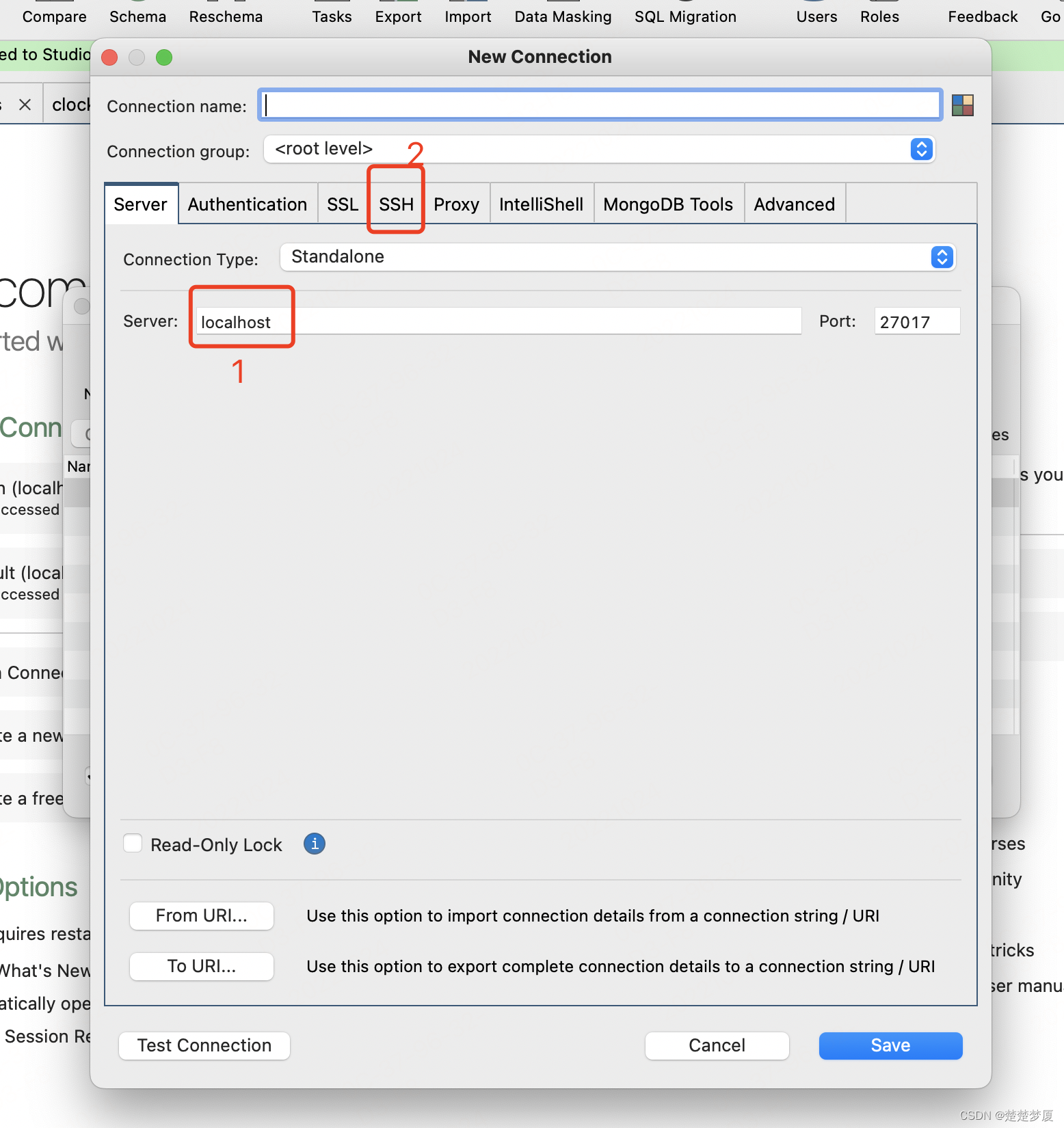Close the New Connection window with red button
This screenshot has height=1128, width=1064.
coord(109,57)
